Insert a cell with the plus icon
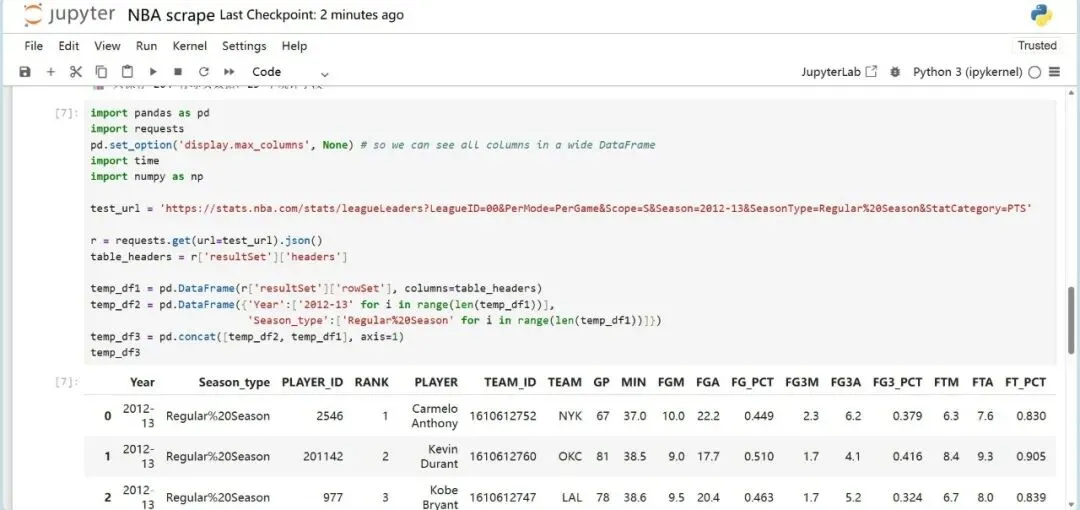Viewport: 1080px width, 510px height. 50,72
